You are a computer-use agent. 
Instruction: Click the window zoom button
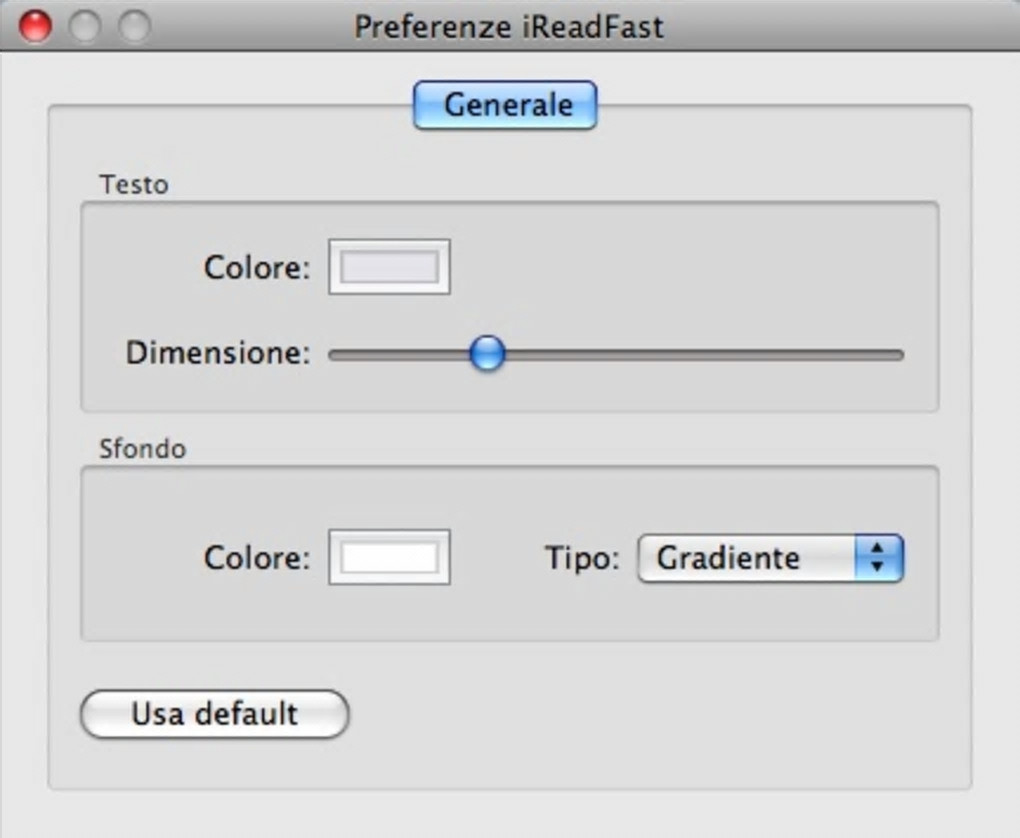tap(134, 26)
